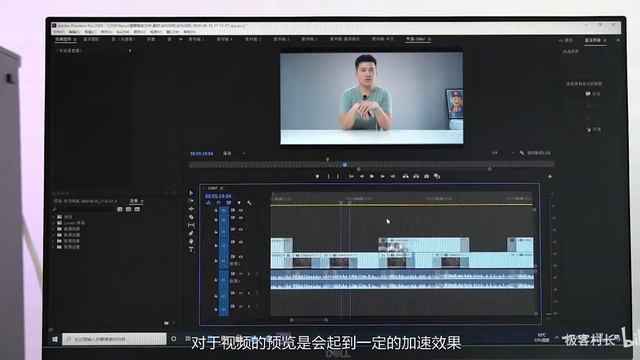Open the File menu
Viewport: 640px width, 360px height.
pyautogui.click(x=60, y=32)
